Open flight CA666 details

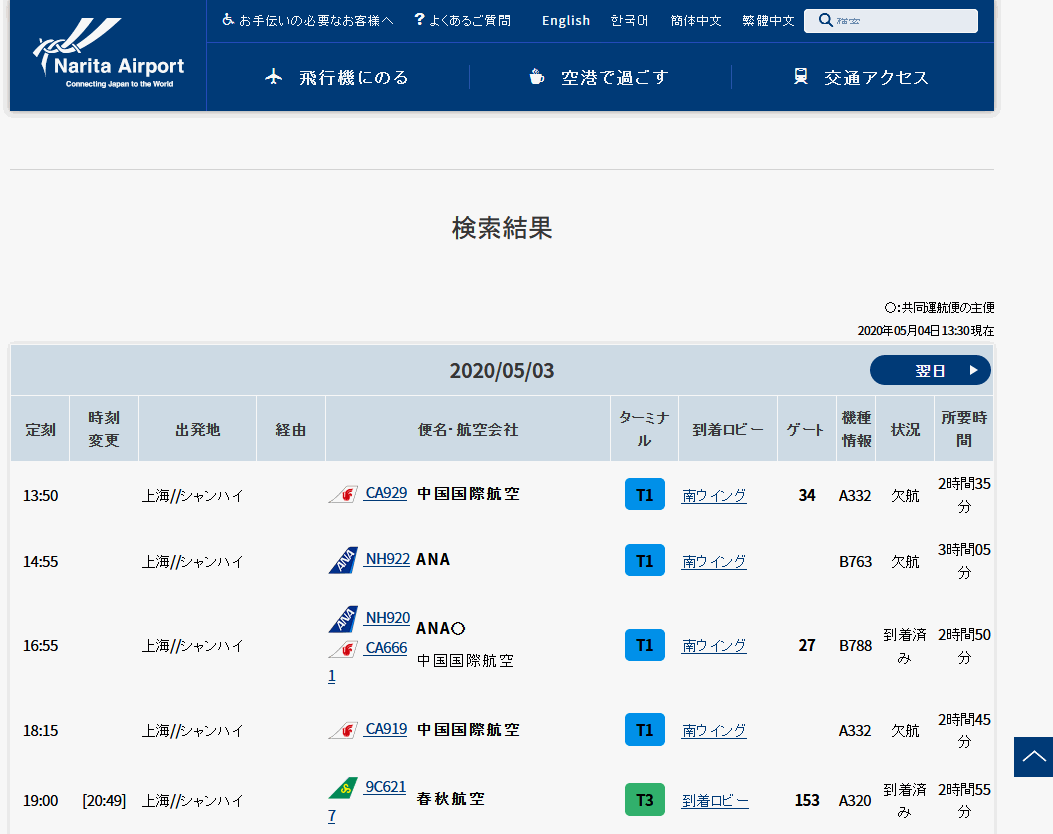(386, 648)
